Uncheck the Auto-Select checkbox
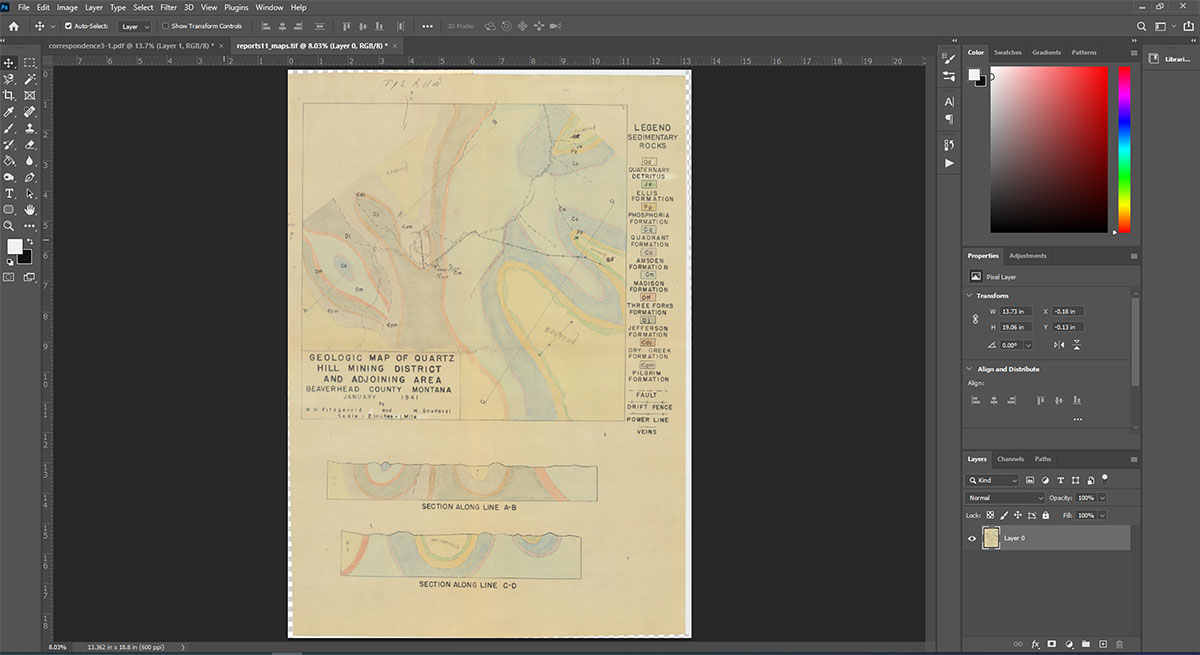The image size is (1200, 655). coord(68,26)
